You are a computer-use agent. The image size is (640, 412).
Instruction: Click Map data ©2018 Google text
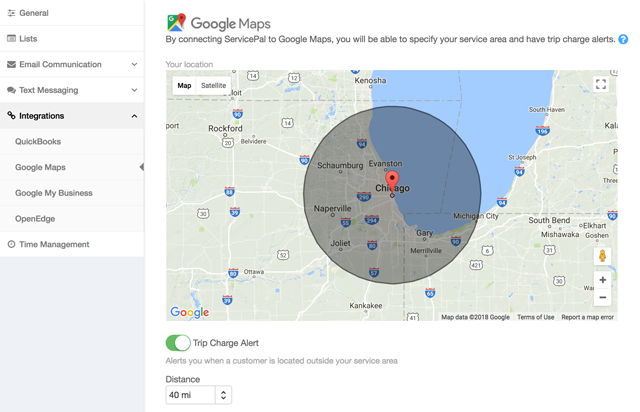(475, 317)
